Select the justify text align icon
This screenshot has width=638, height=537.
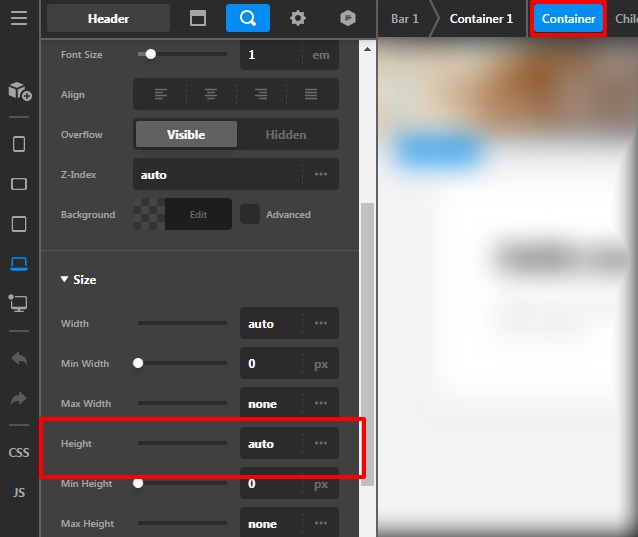point(311,95)
